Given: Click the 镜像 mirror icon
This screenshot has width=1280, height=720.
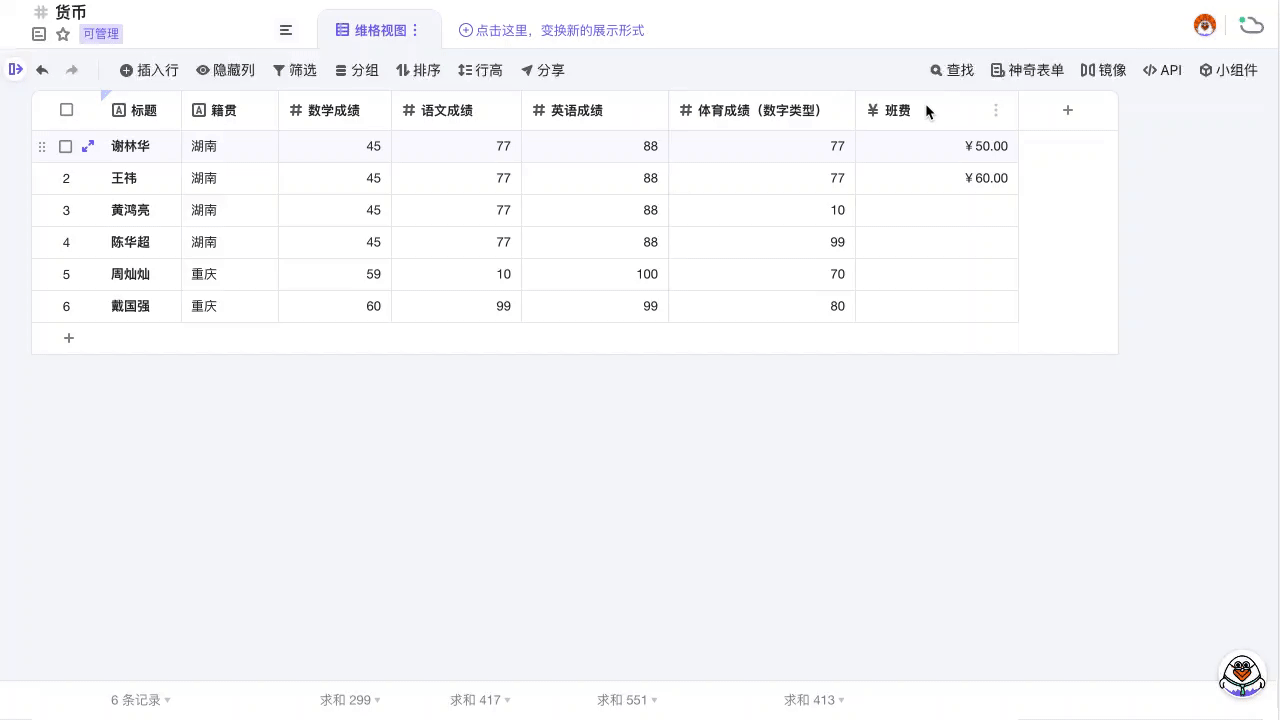Looking at the screenshot, I should 1103,70.
